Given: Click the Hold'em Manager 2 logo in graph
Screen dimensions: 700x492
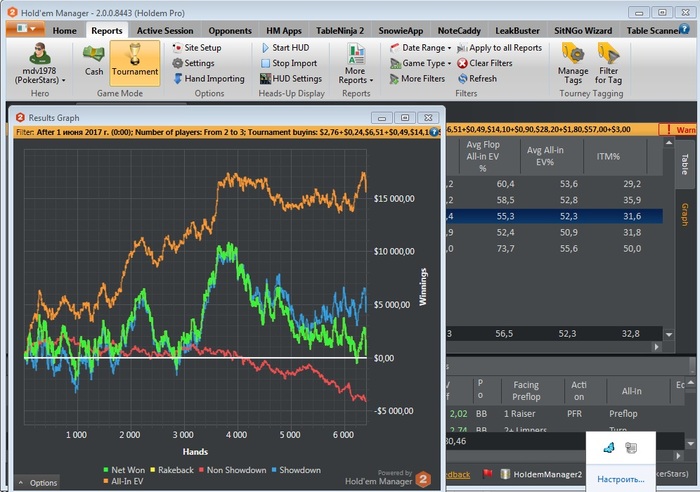Looking at the screenshot, I should 423,479.
